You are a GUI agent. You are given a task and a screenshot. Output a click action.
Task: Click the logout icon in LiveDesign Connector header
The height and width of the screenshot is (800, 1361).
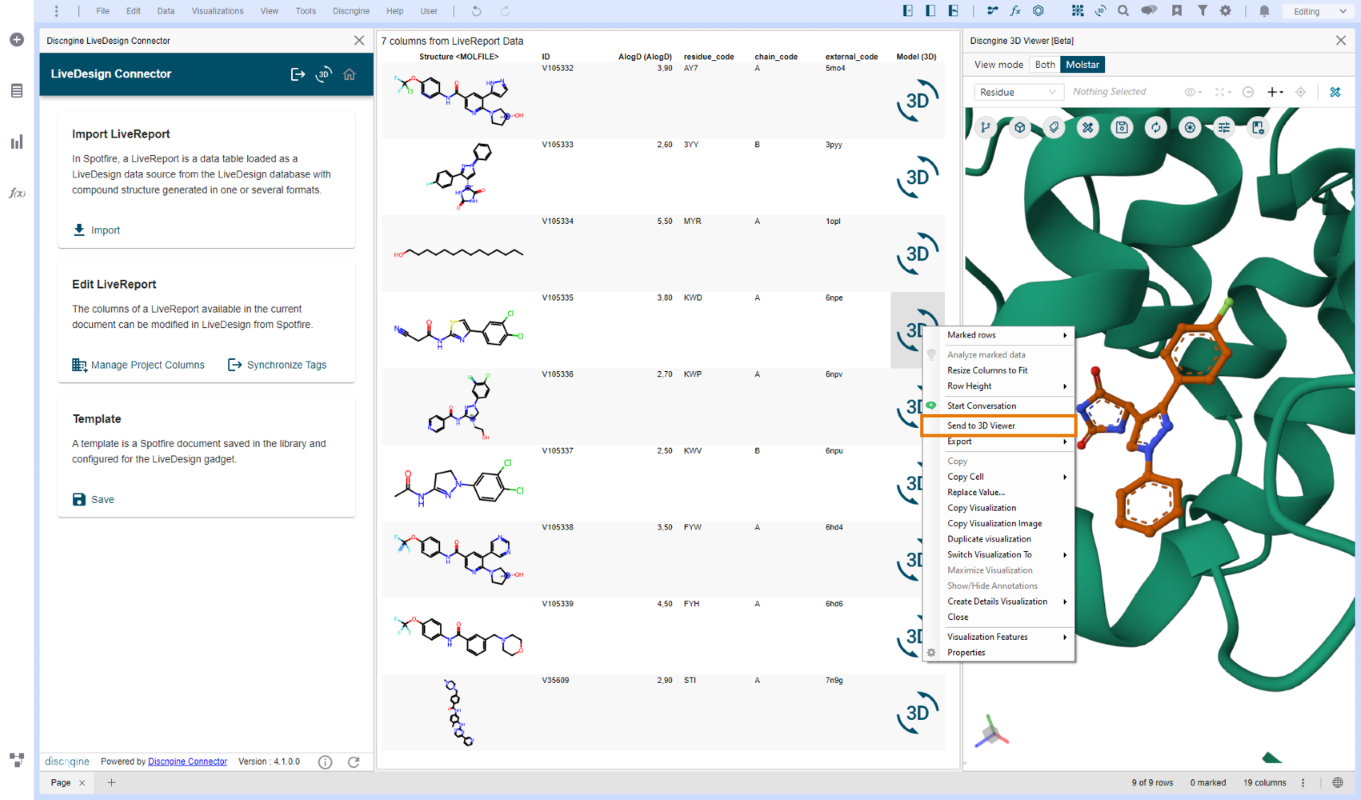pyautogui.click(x=298, y=74)
